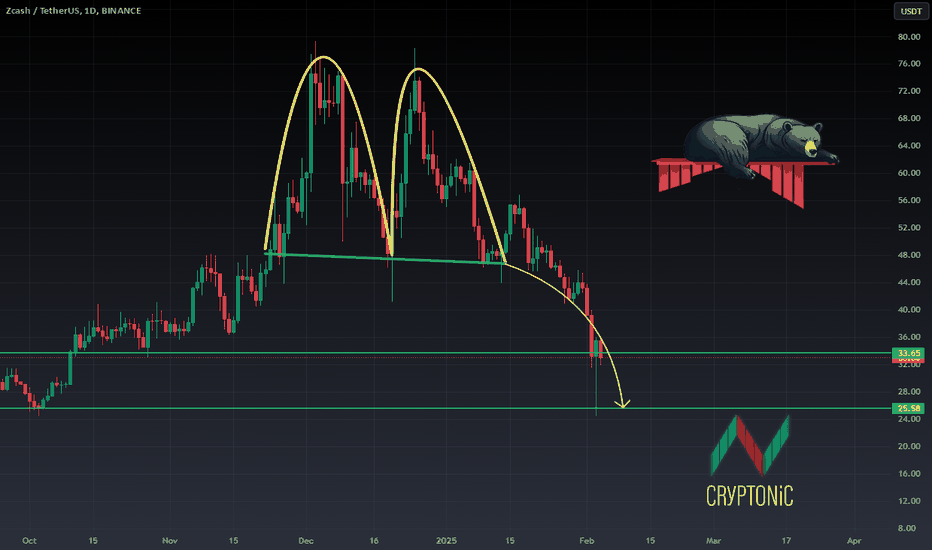Screen dimensions: 932x550
Task: Click the 8.00 price axis label
Action: tap(906, 529)
